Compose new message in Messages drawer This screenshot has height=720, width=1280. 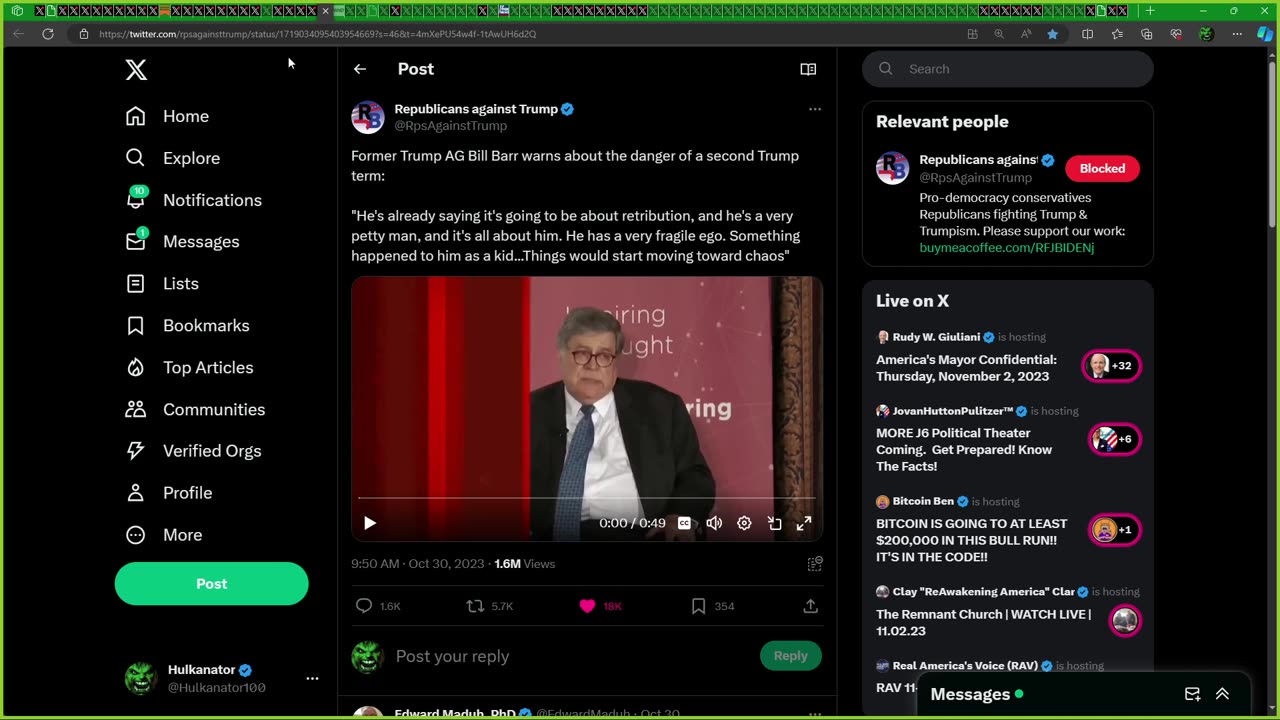pos(1192,694)
